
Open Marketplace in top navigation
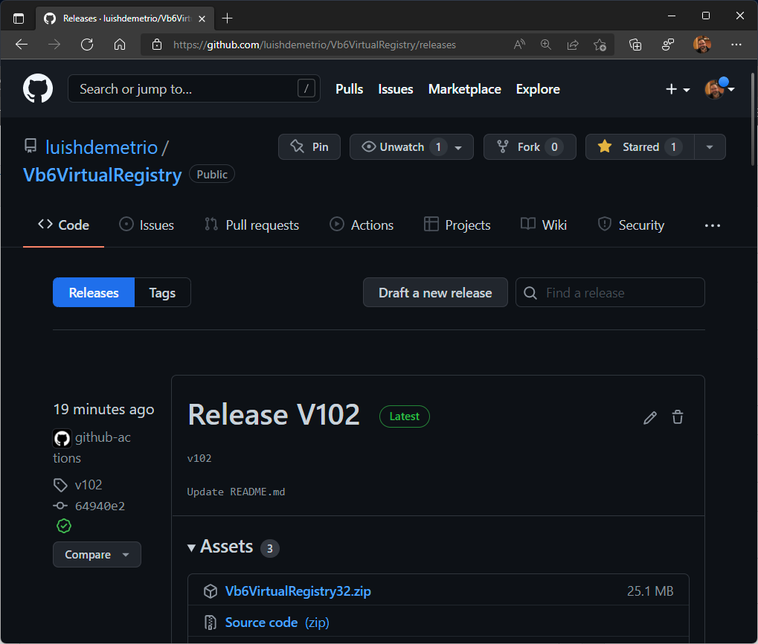pos(465,89)
